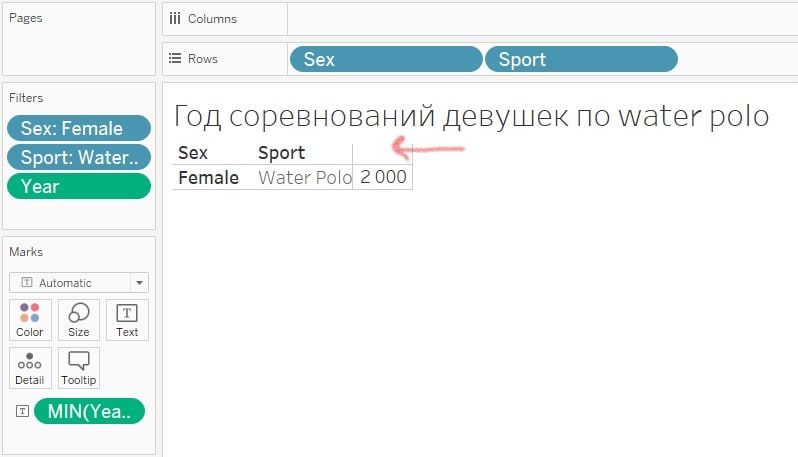Click the Sport column header
798x457 pixels.
pos(281,153)
